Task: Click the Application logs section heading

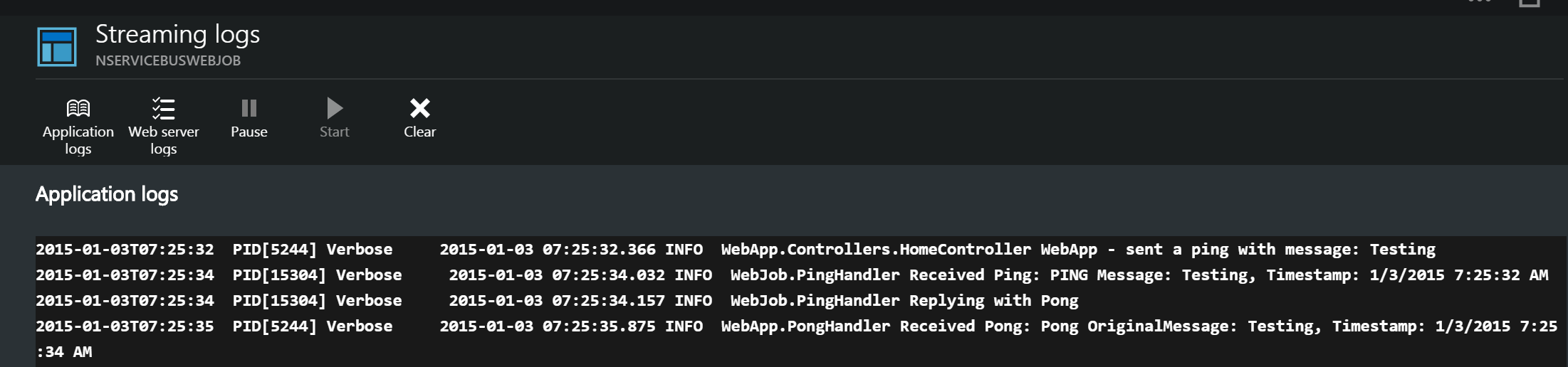Action: pyautogui.click(x=107, y=194)
